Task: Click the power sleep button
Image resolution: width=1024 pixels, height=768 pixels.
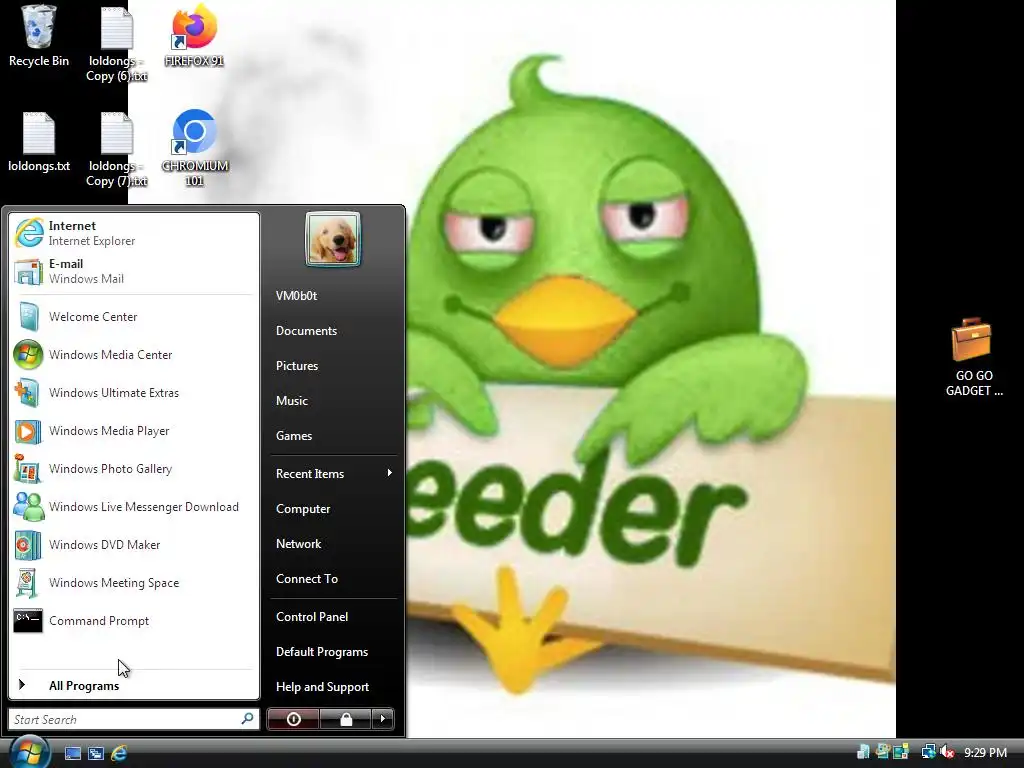Action: (293, 719)
